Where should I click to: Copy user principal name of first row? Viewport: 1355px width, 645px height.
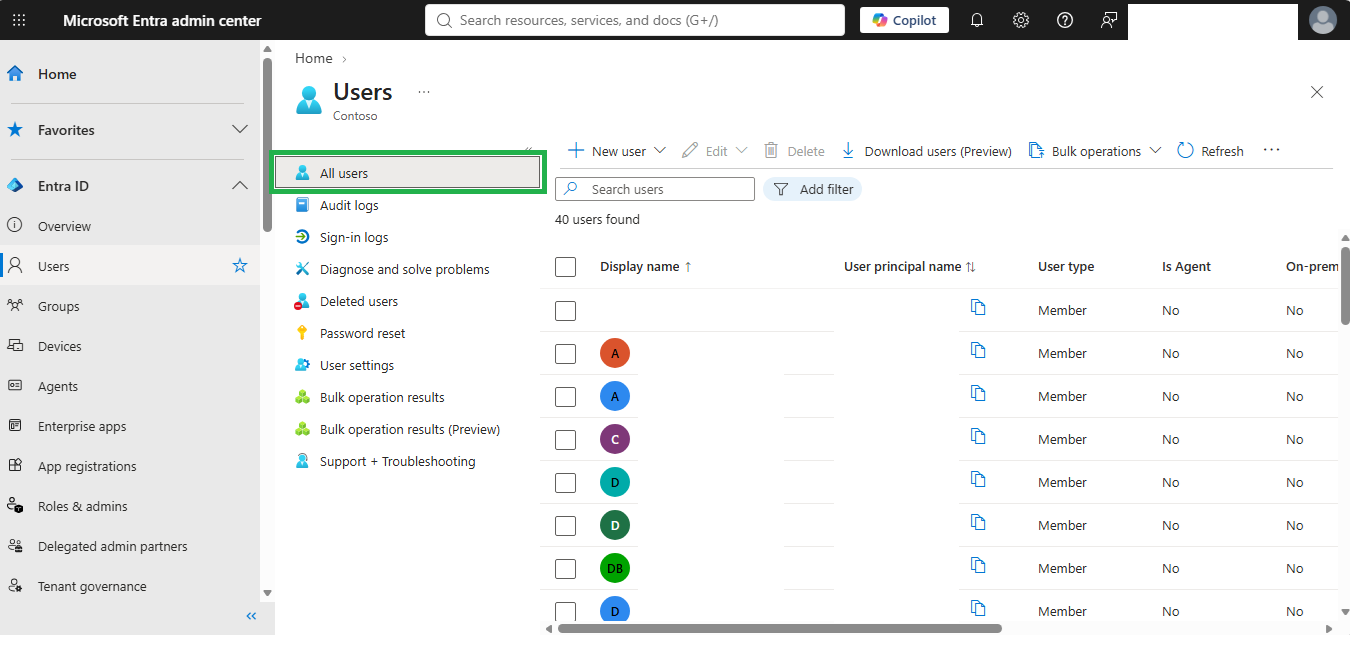[978, 307]
